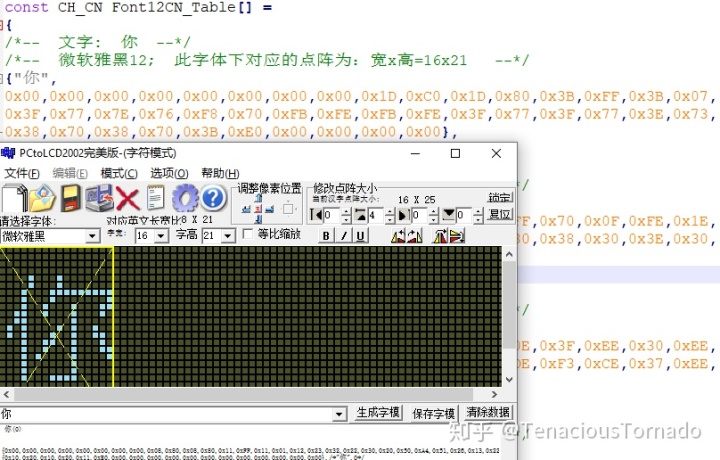Image resolution: width=720 pixels, height=460 pixels.
Task: Click the first yellow-red triangle transform icon
Action: (x=398, y=236)
